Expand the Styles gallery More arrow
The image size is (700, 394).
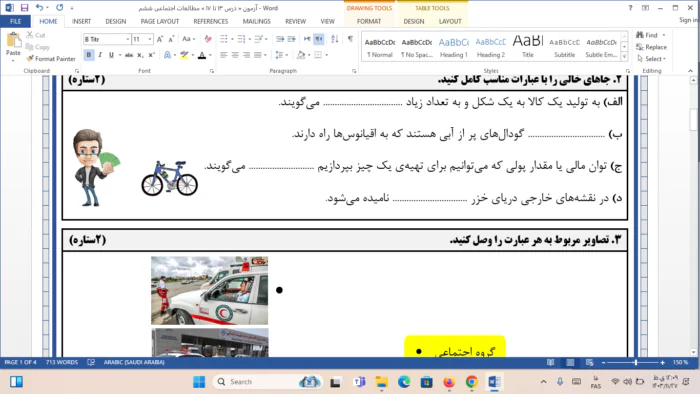tap(624, 57)
